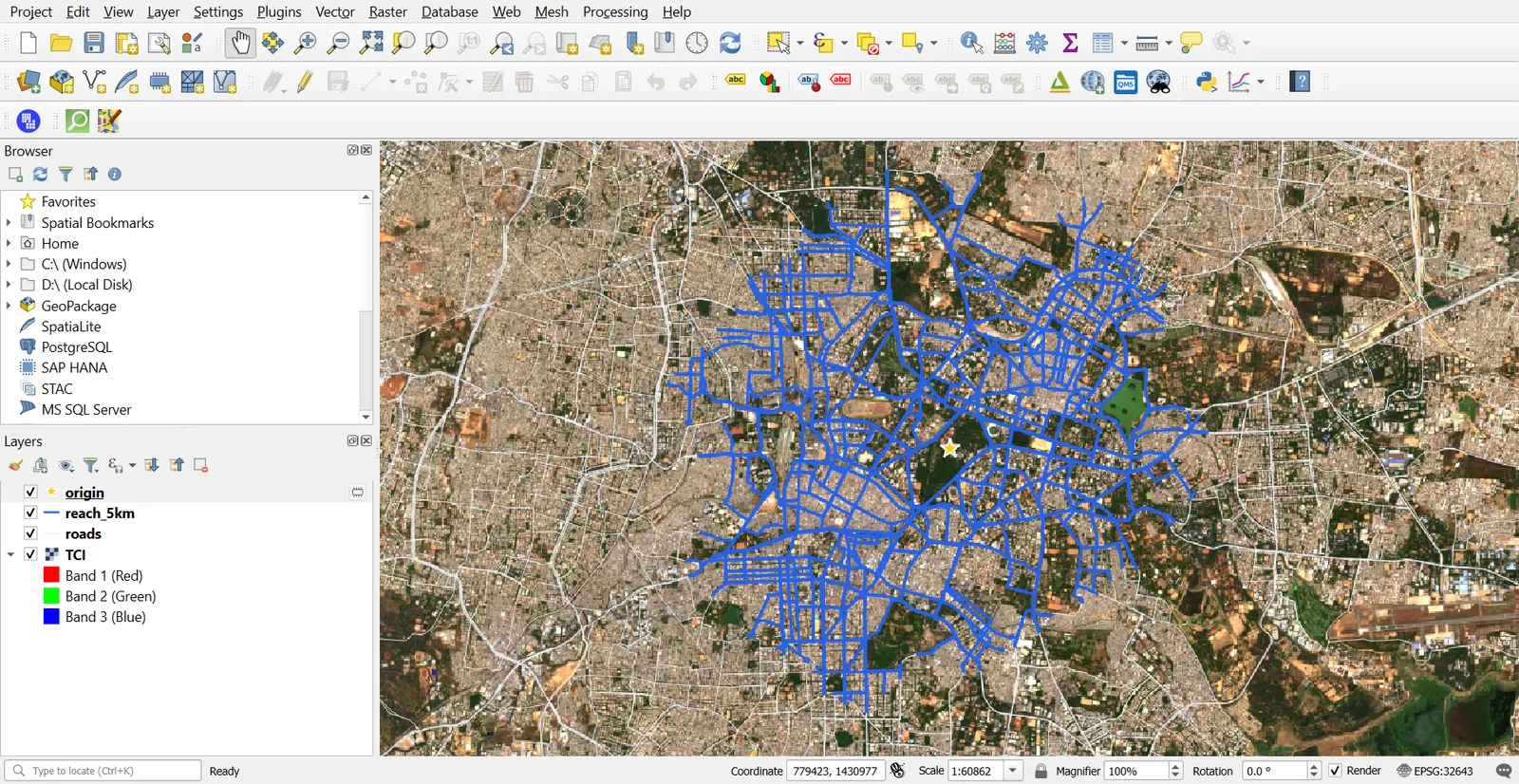Click the Band 1 (Red) swatch
The height and width of the screenshot is (784, 1519).
pos(51,575)
